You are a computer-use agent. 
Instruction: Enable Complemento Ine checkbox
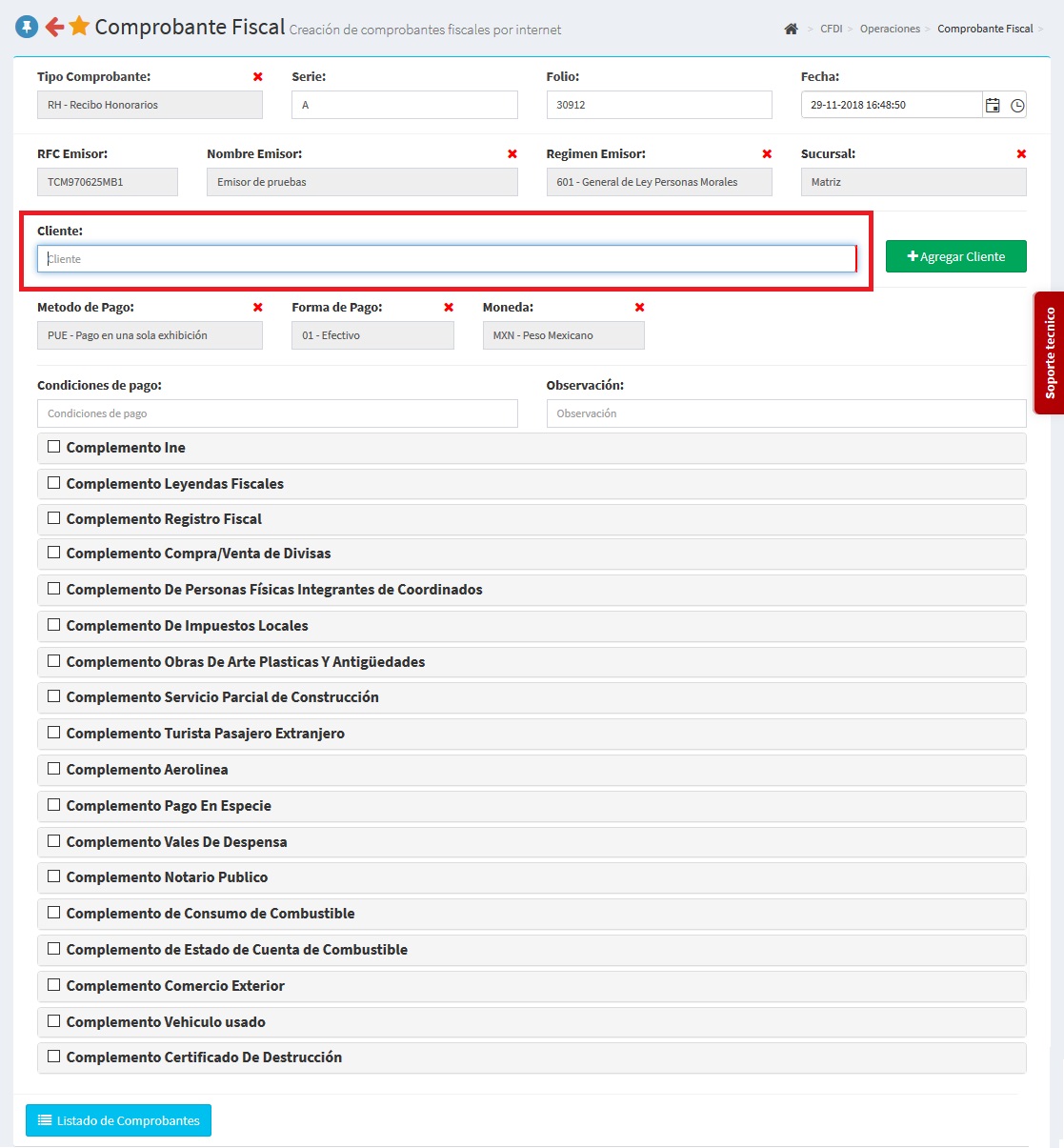[x=54, y=447]
